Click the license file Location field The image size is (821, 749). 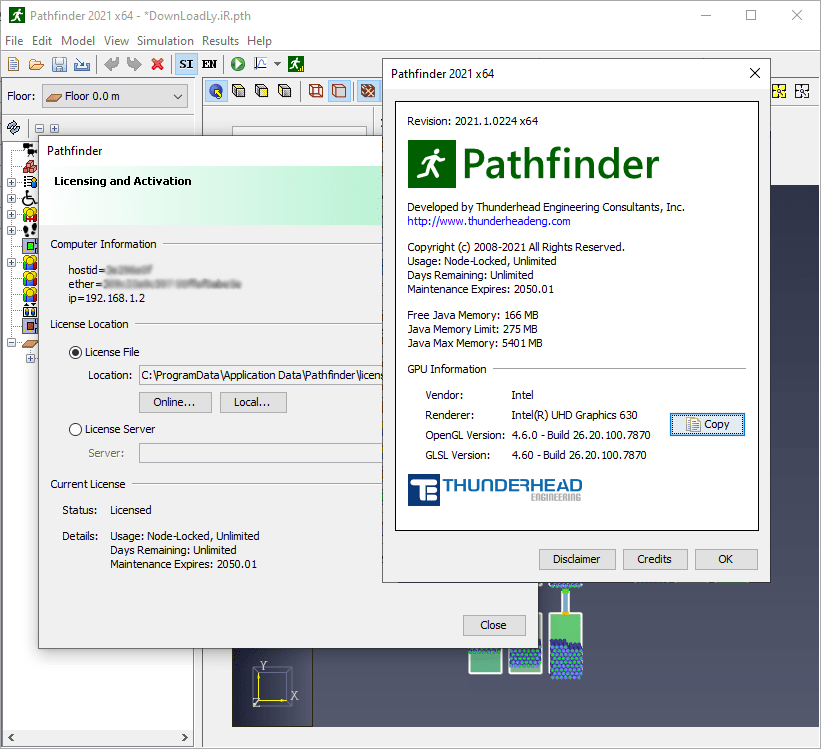coord(260,376)
